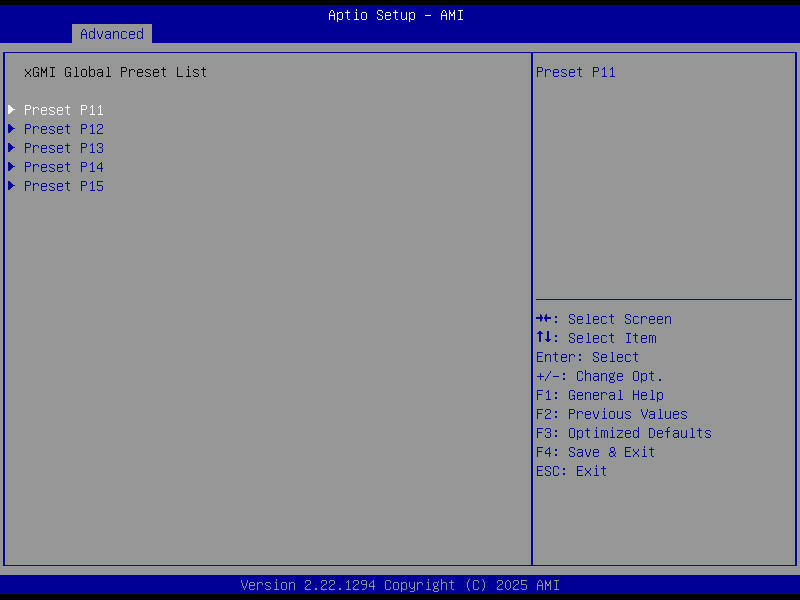Click the Save & Exit help hint
This screenshot has width=800, height=600.
pos(595,451)
